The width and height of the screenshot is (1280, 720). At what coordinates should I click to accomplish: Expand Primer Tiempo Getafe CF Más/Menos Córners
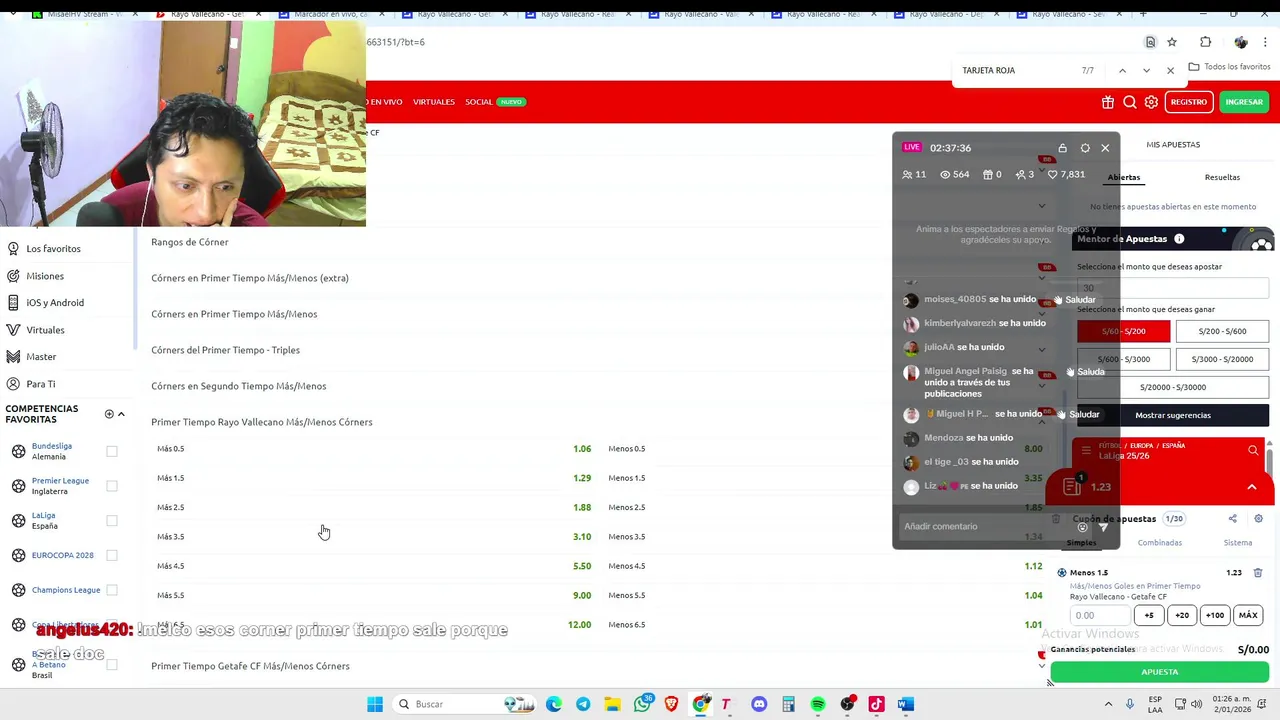(x=250, y=666)
